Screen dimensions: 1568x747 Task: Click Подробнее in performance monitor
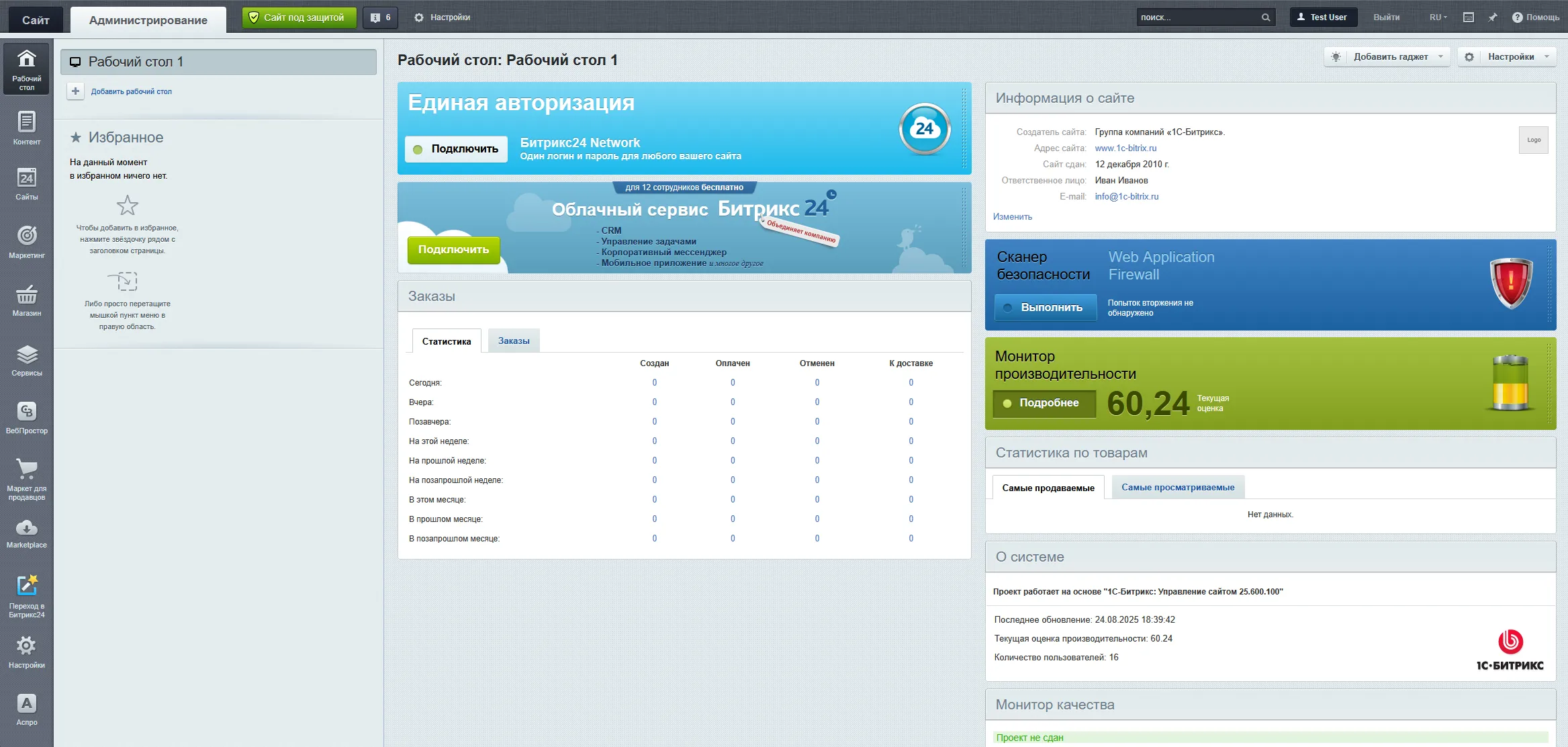click(x=1044, y=403)
